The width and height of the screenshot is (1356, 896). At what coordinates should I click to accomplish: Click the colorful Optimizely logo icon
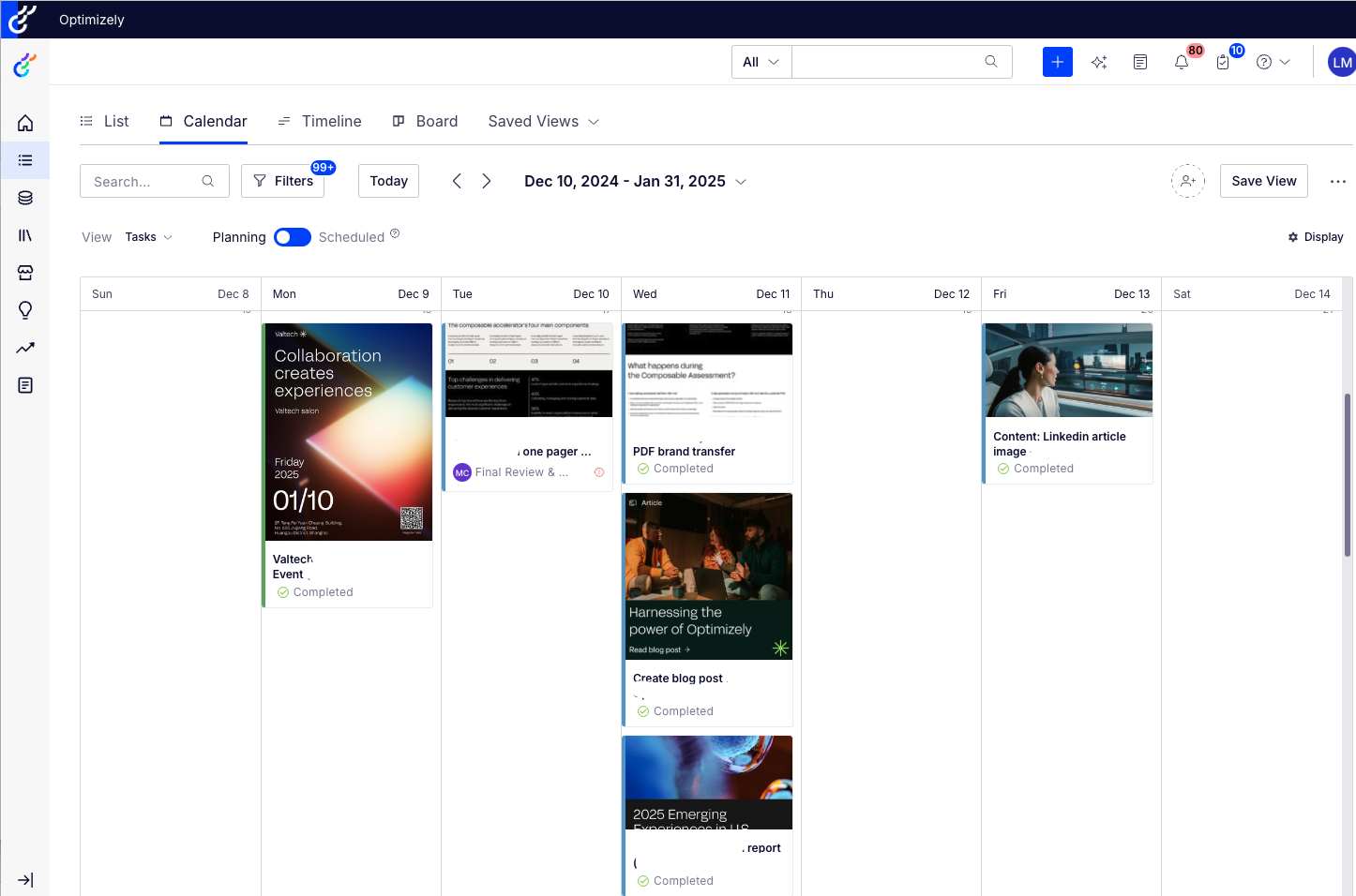(x=24, y=66)
